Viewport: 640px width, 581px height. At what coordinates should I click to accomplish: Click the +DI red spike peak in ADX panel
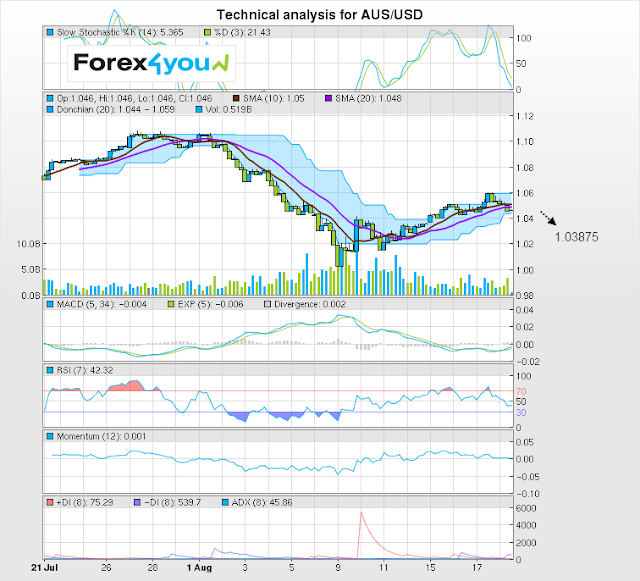[x=361, y=512]
